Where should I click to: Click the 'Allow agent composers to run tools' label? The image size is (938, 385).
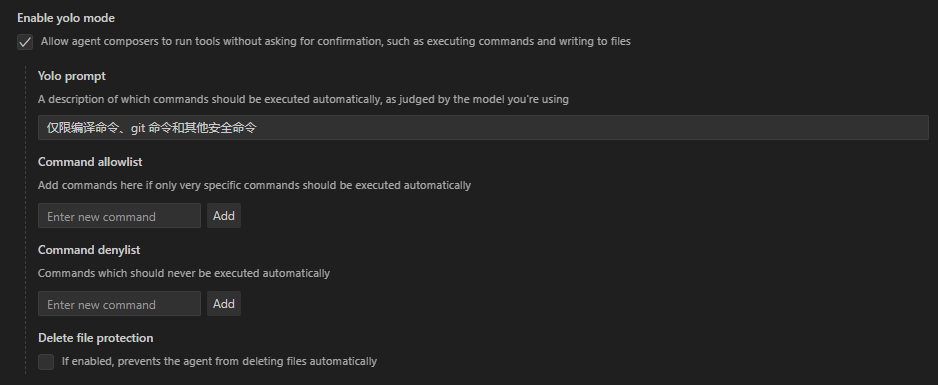pyautogui.click(x=336, y=41)
